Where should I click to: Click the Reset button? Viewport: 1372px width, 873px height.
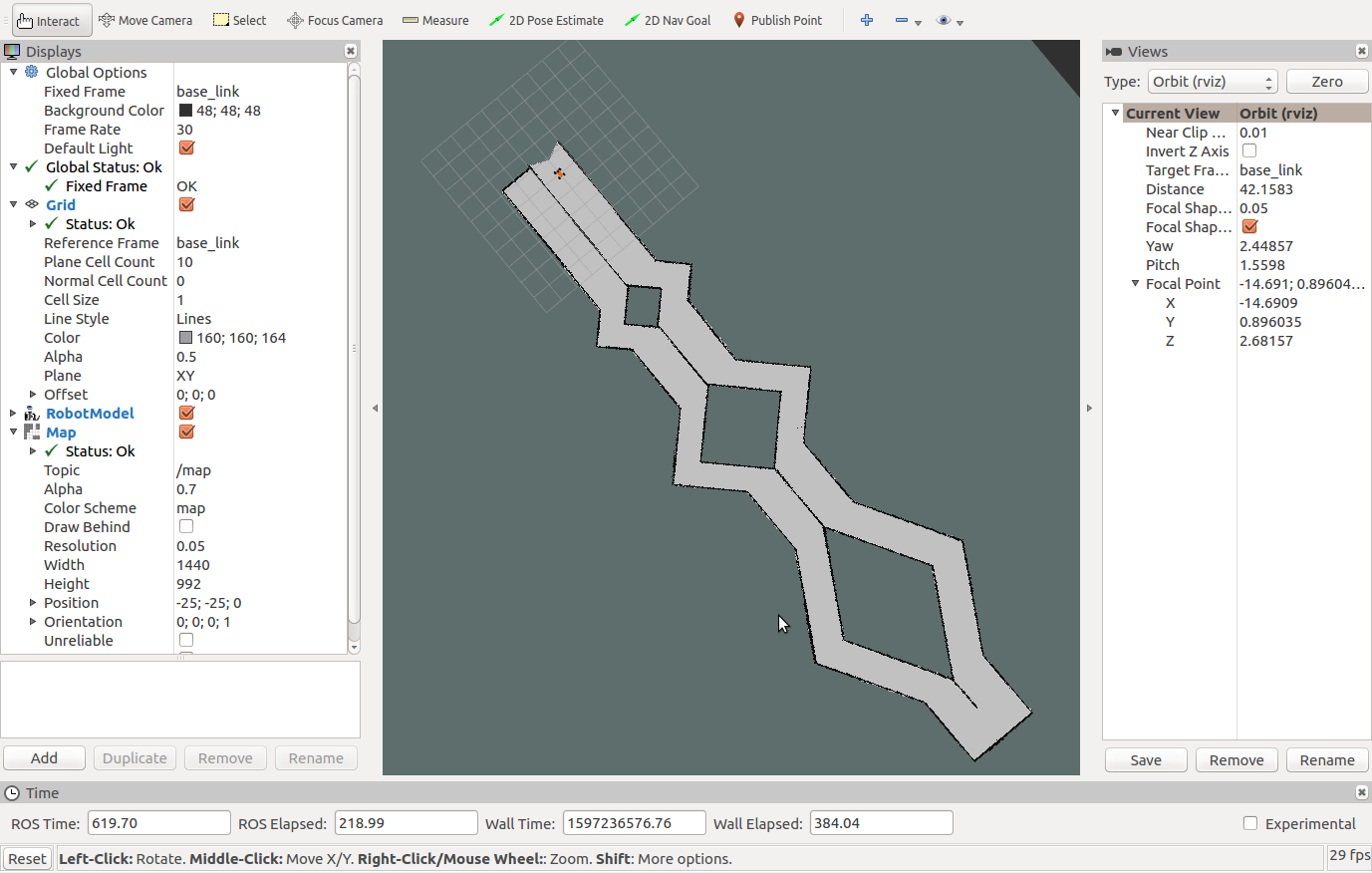pyautogui.click(x=27, y=859)
